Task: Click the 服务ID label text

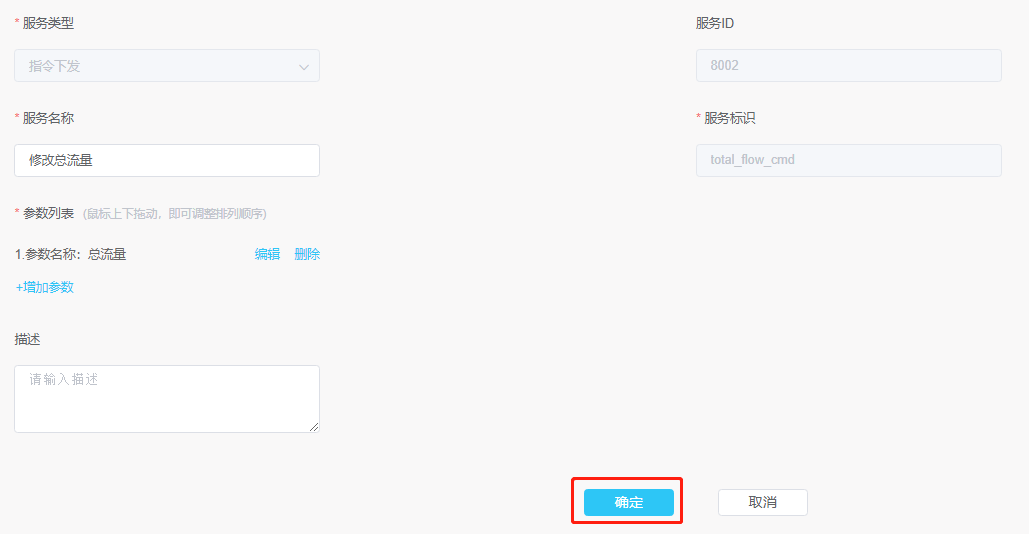Action: (x=715, y=24)
